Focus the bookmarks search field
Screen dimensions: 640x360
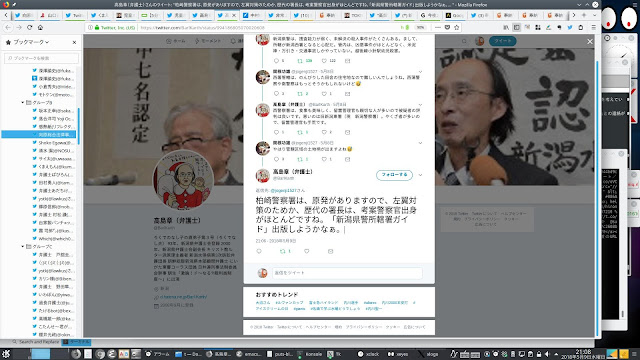tap(41, 58)
